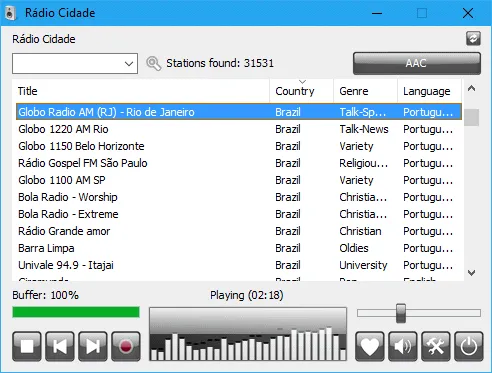Select Globo 1150 Belo Horizonte station
Screen dimensions: 492x373
(x=239, y=146)
